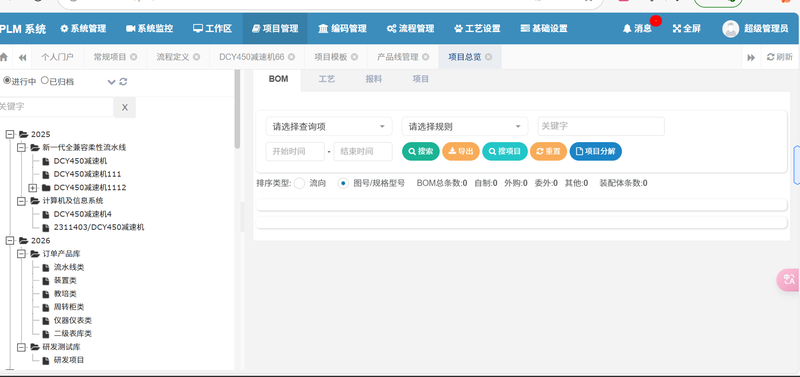The image size is (800, 377).
Task: Select the 进行中 radio button
Action: [7, 81]
